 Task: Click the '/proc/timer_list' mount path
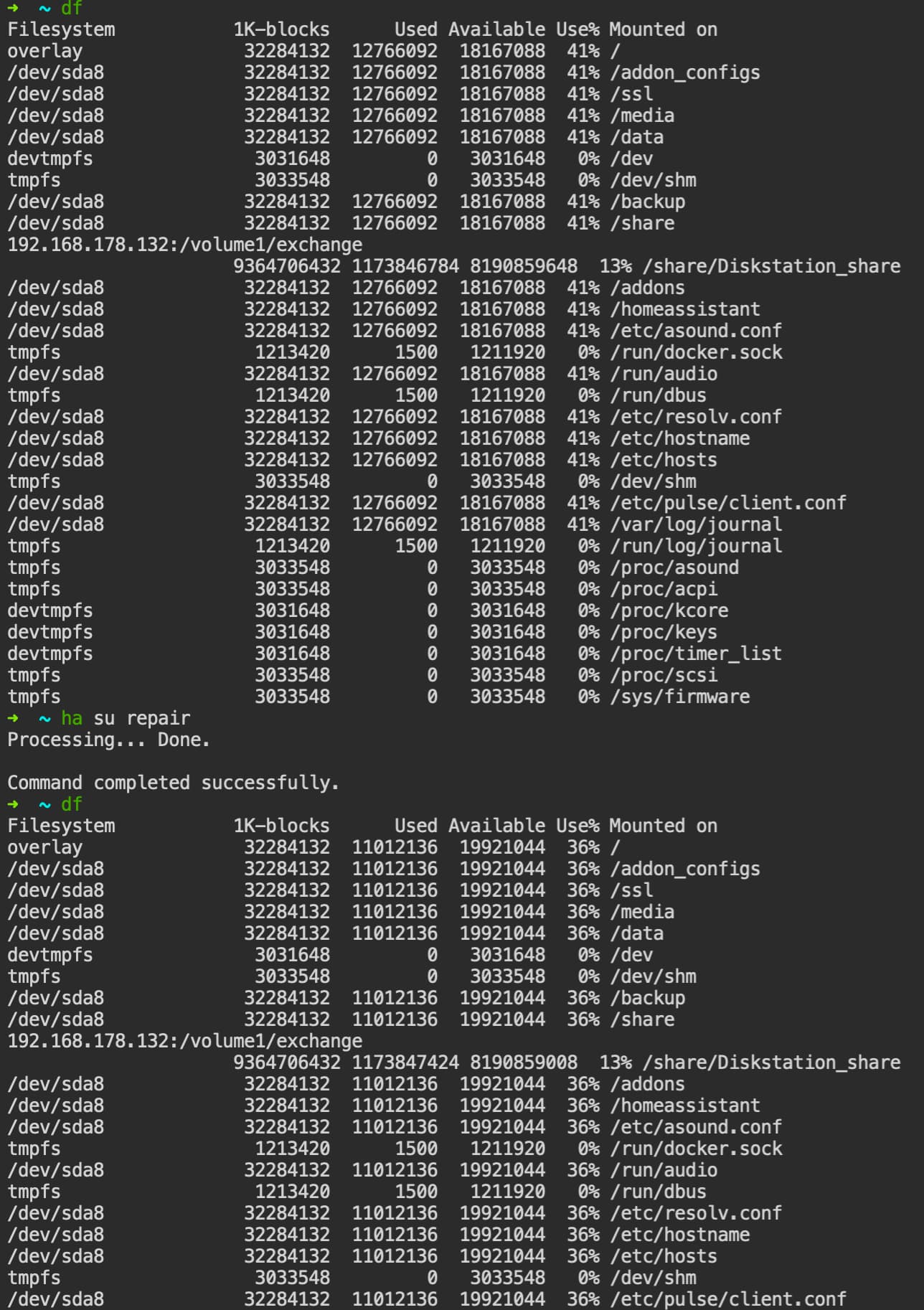(x=696, y=654)
